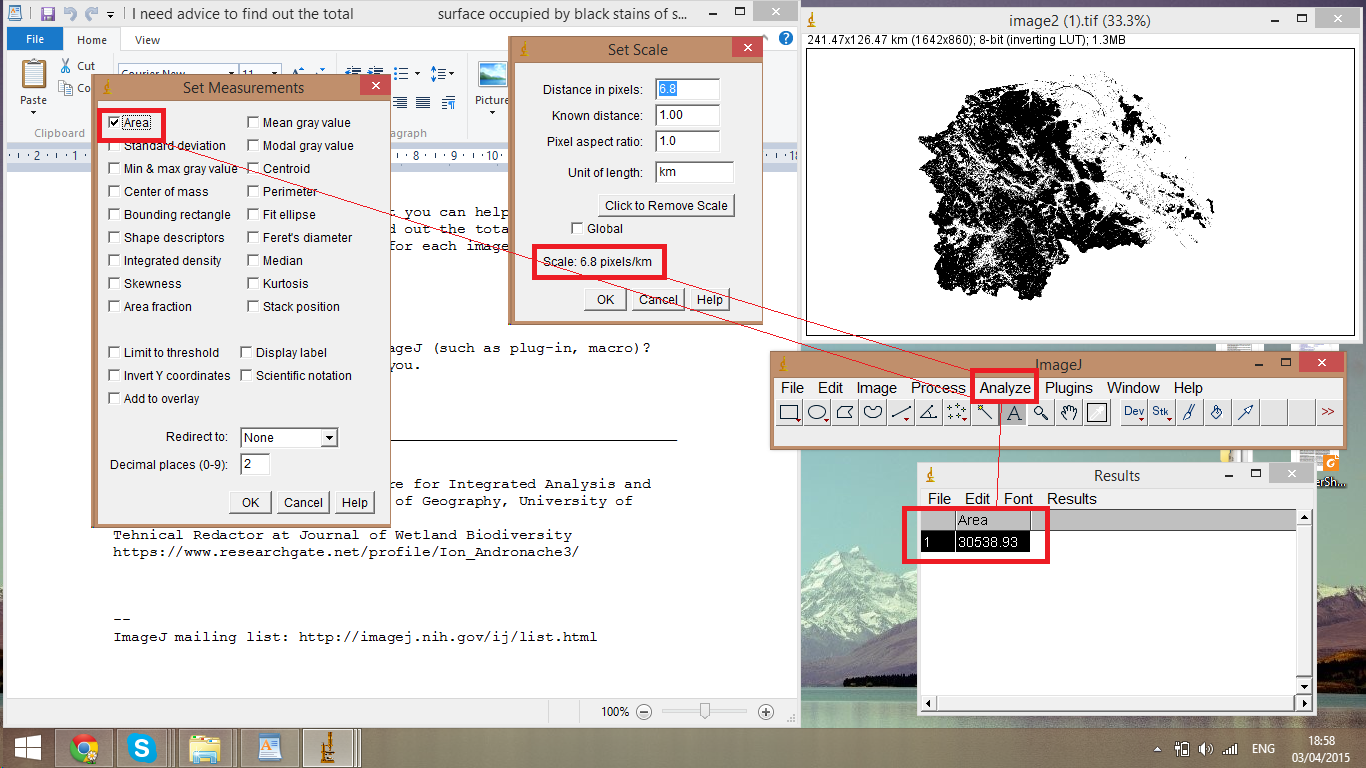Screen dimensions: 1366x768
Task: Choose the Polygon selection tool
Action: click(x=845, y=412)
